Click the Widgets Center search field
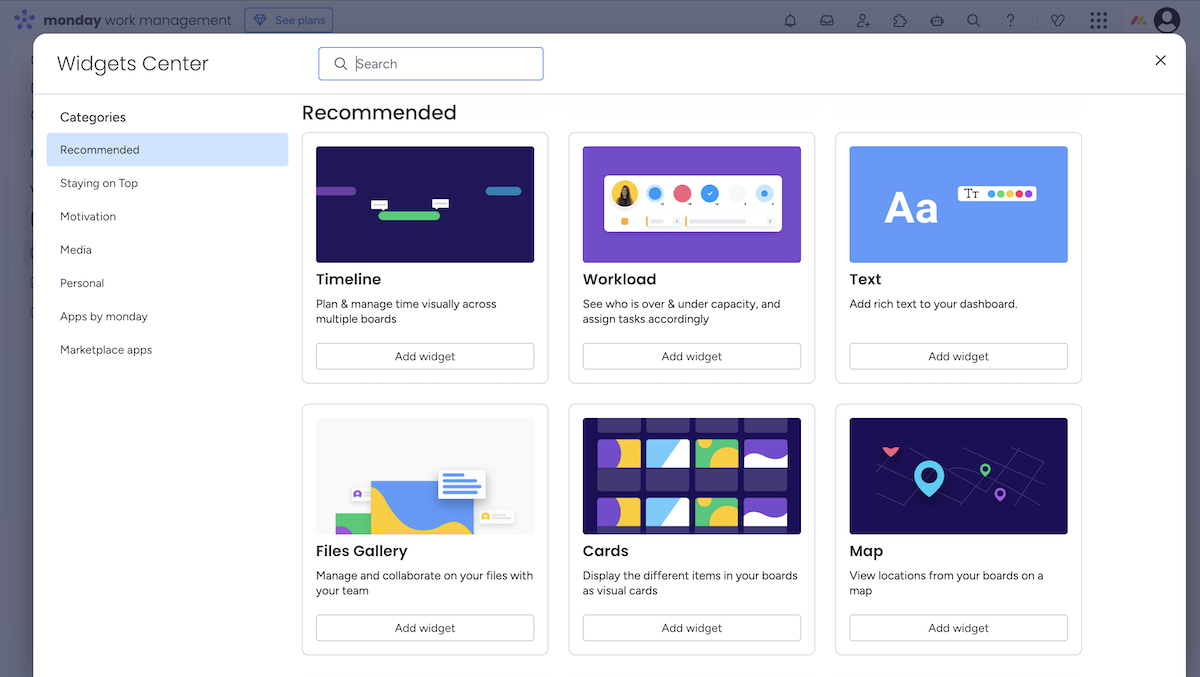1200x677 pixels. pyautogui.click(x=431, y=63)
